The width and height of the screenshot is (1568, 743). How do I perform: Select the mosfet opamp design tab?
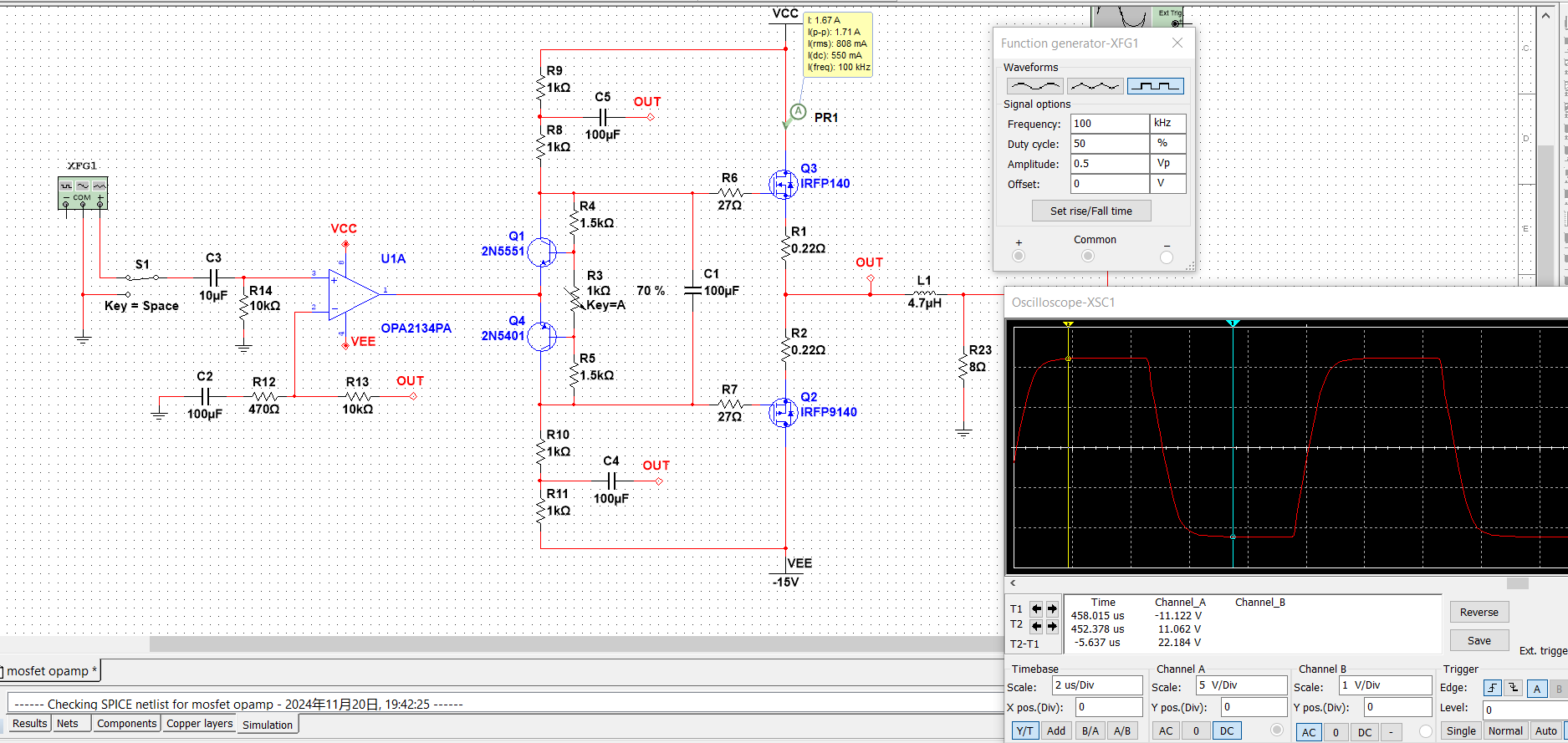pos(50,670)
